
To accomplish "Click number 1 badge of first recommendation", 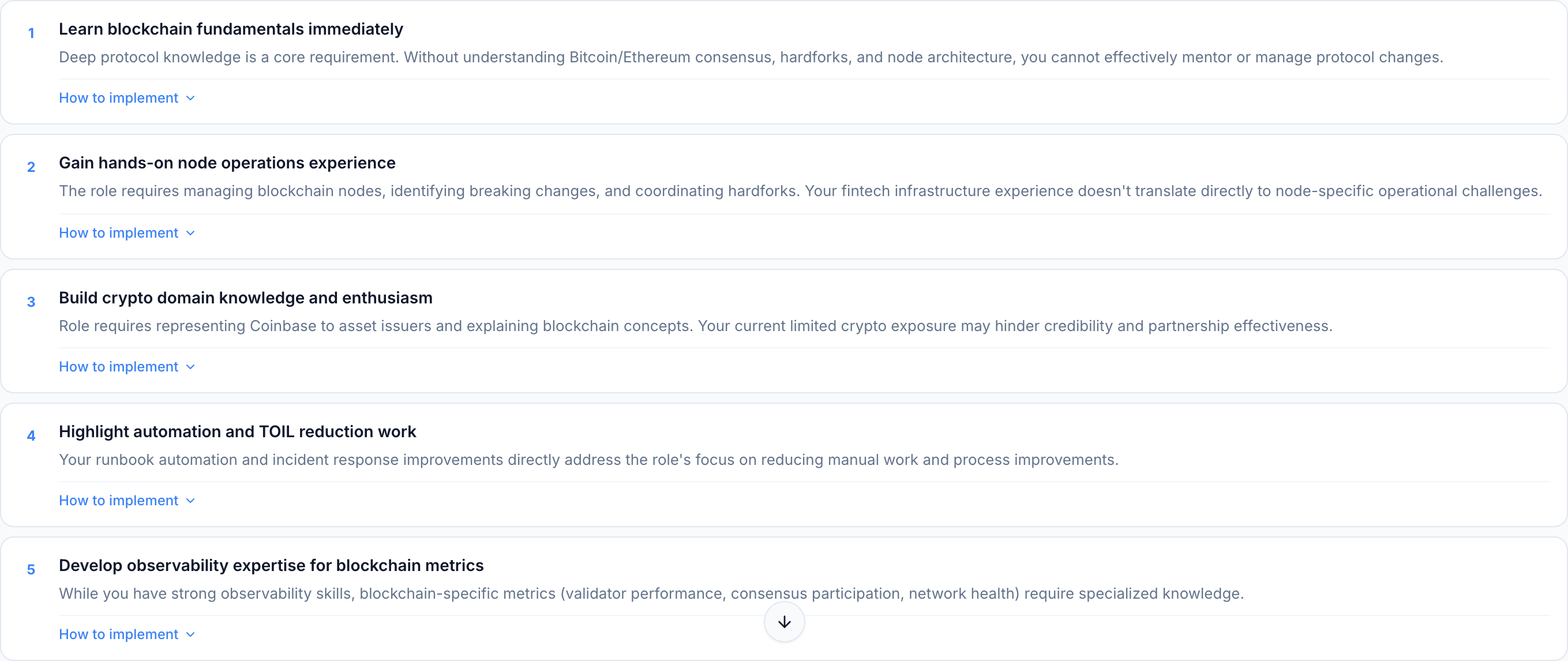I will tap(31, 33).
